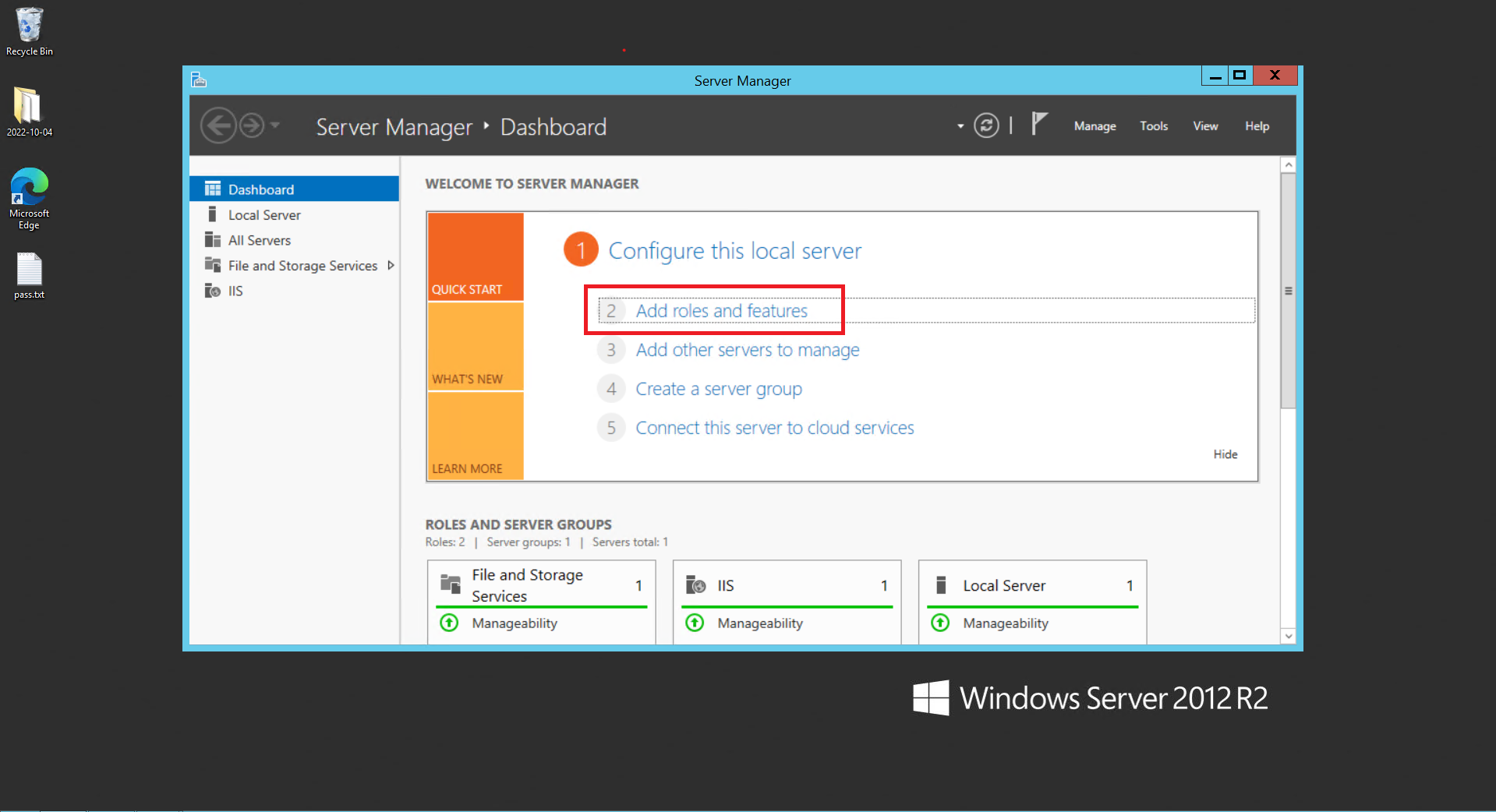Click the orange step 1 circle
Viewport: 1496px width, 812px height.
tap(580, 249)
